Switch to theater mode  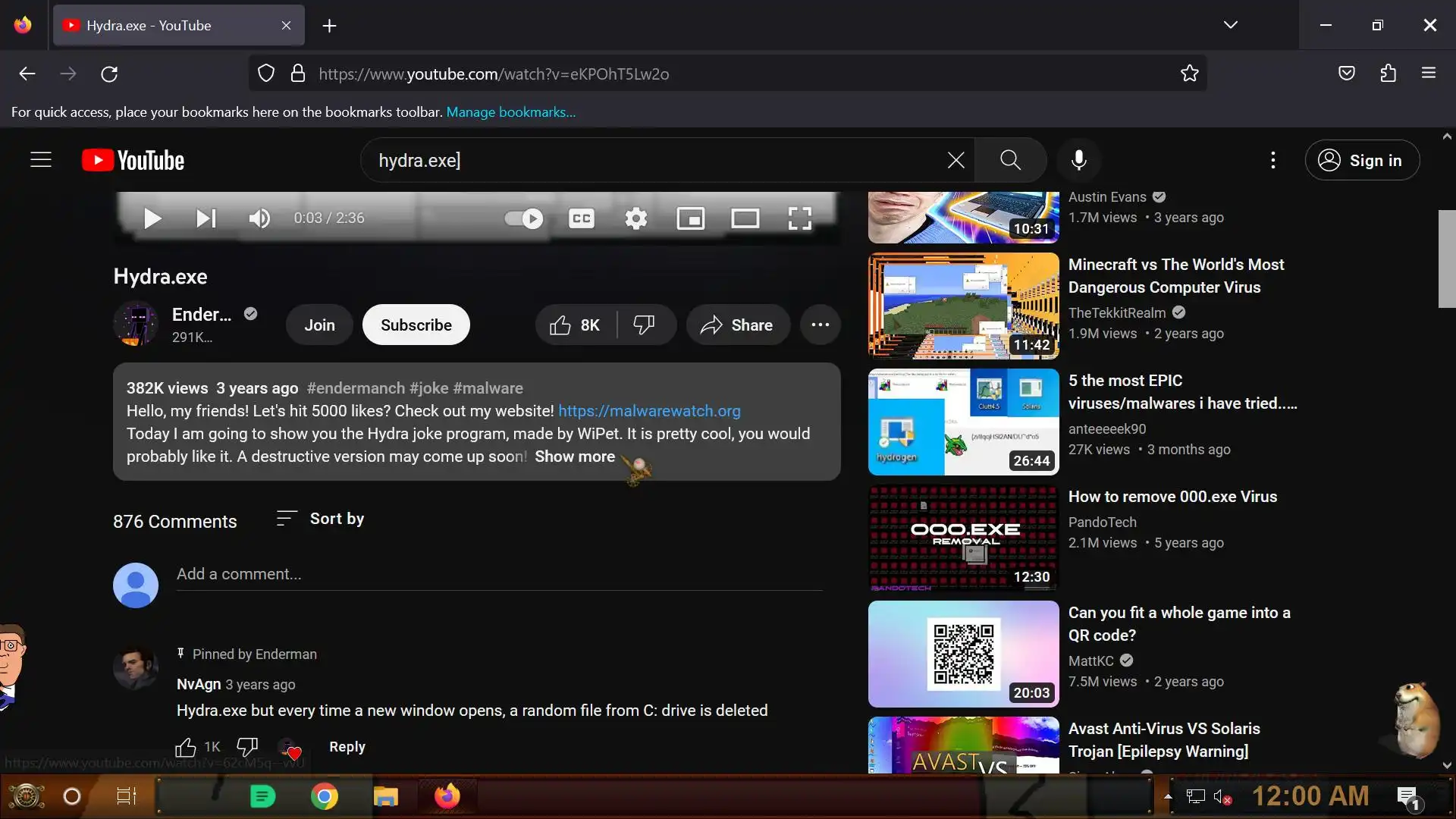[745, 219]
